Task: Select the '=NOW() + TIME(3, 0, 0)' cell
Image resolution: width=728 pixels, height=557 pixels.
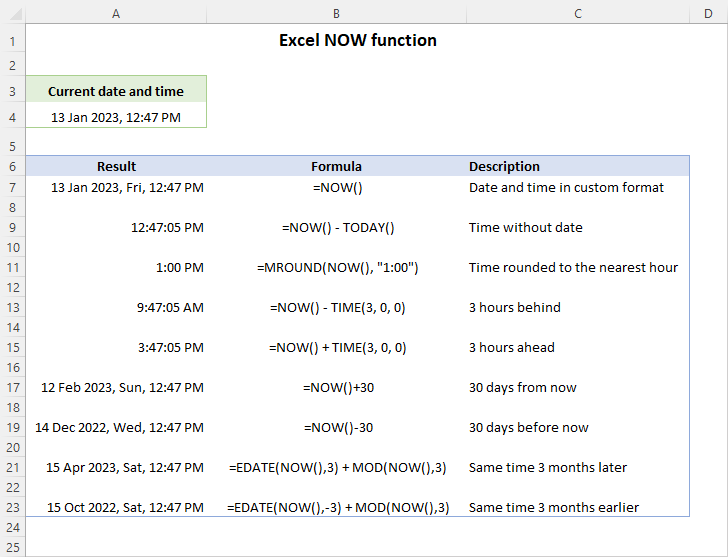Action: [x=337, y=347]
